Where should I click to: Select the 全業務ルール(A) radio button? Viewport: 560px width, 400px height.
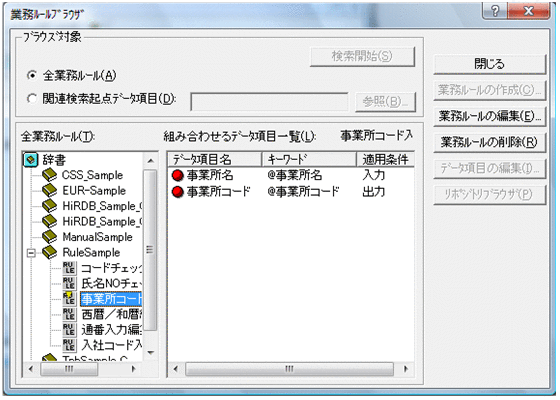(x=32, y=76)
